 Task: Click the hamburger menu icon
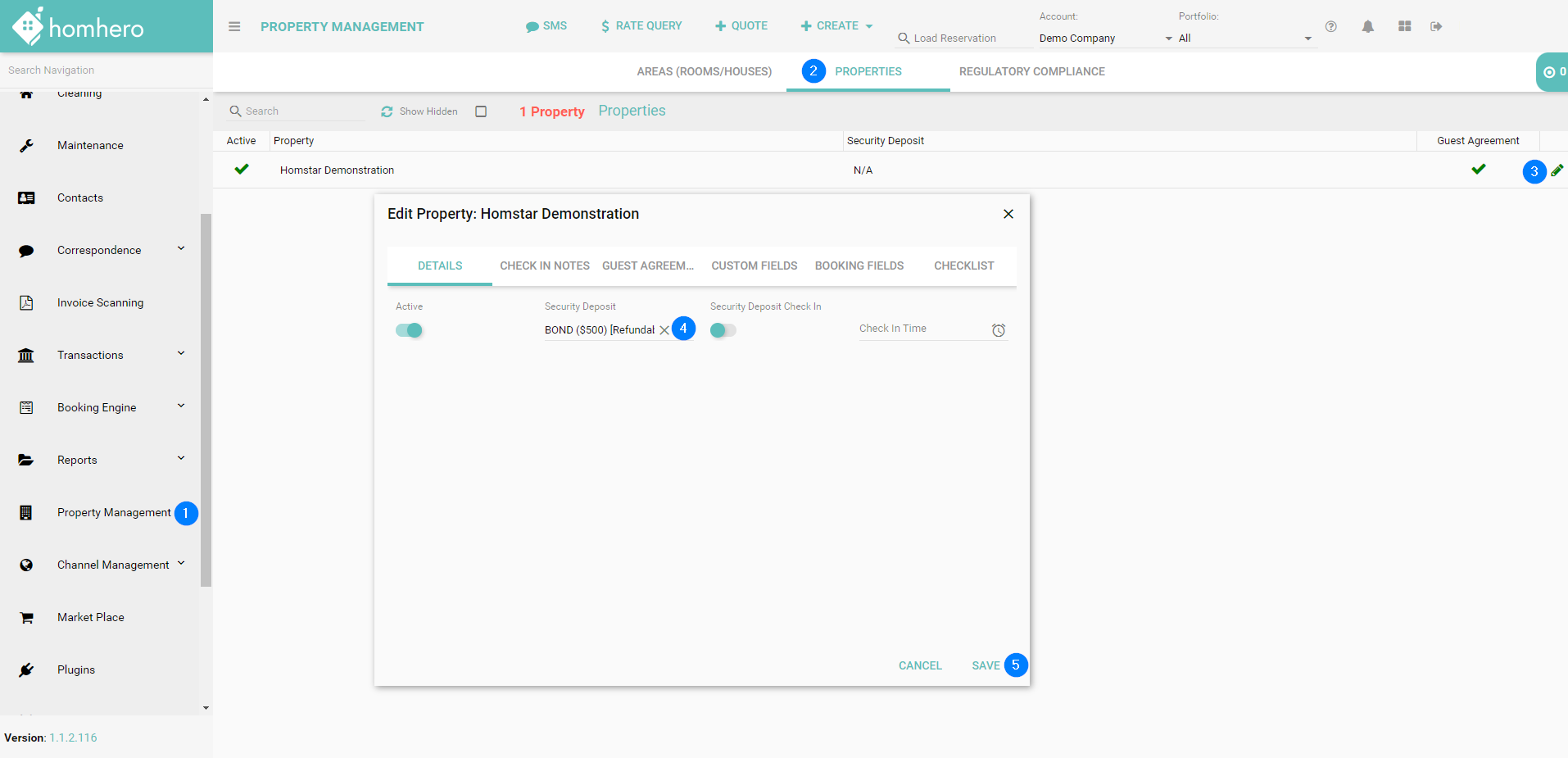234,26
